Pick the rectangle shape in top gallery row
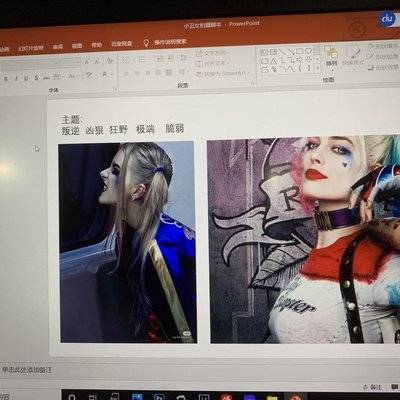The image size is (400, 400). click(x=300, y=51)
